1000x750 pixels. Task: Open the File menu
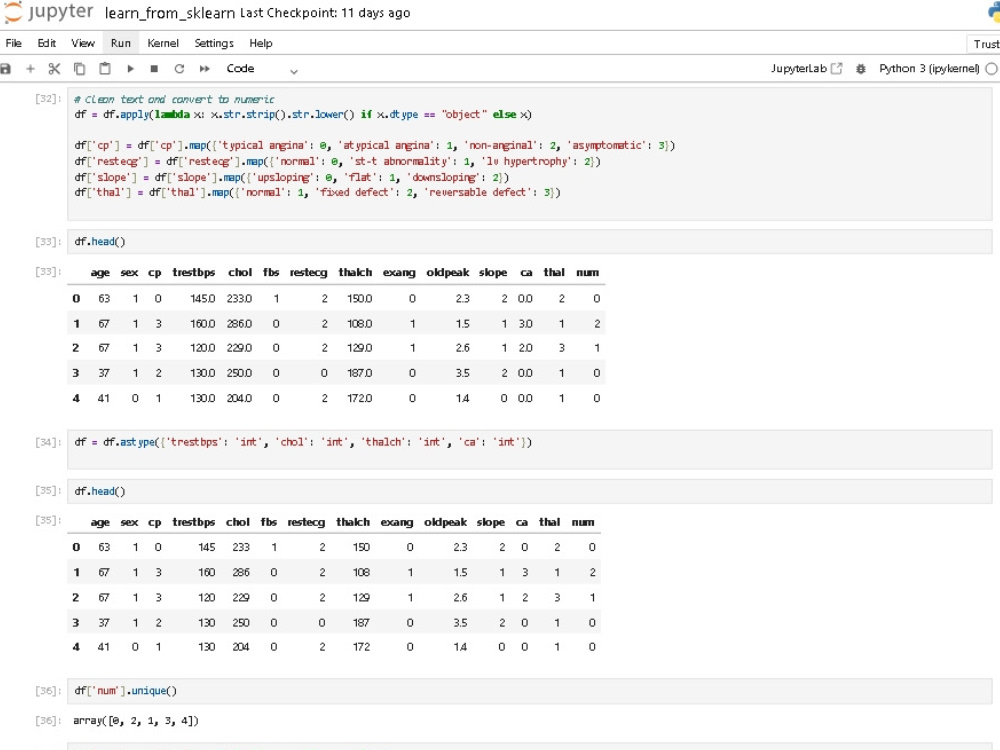[x=13, y=43]
